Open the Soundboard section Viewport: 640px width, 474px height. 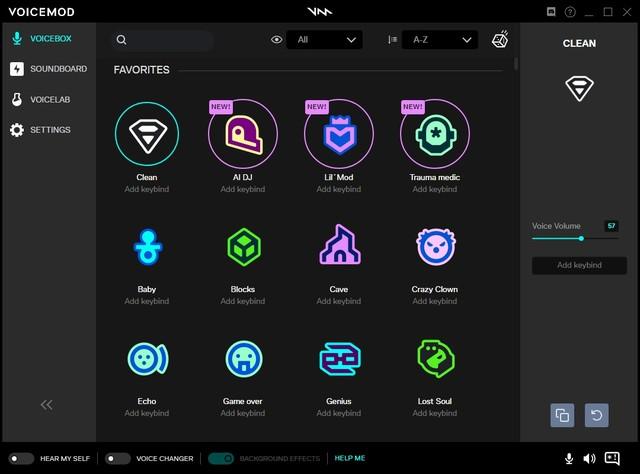(57, 69)
